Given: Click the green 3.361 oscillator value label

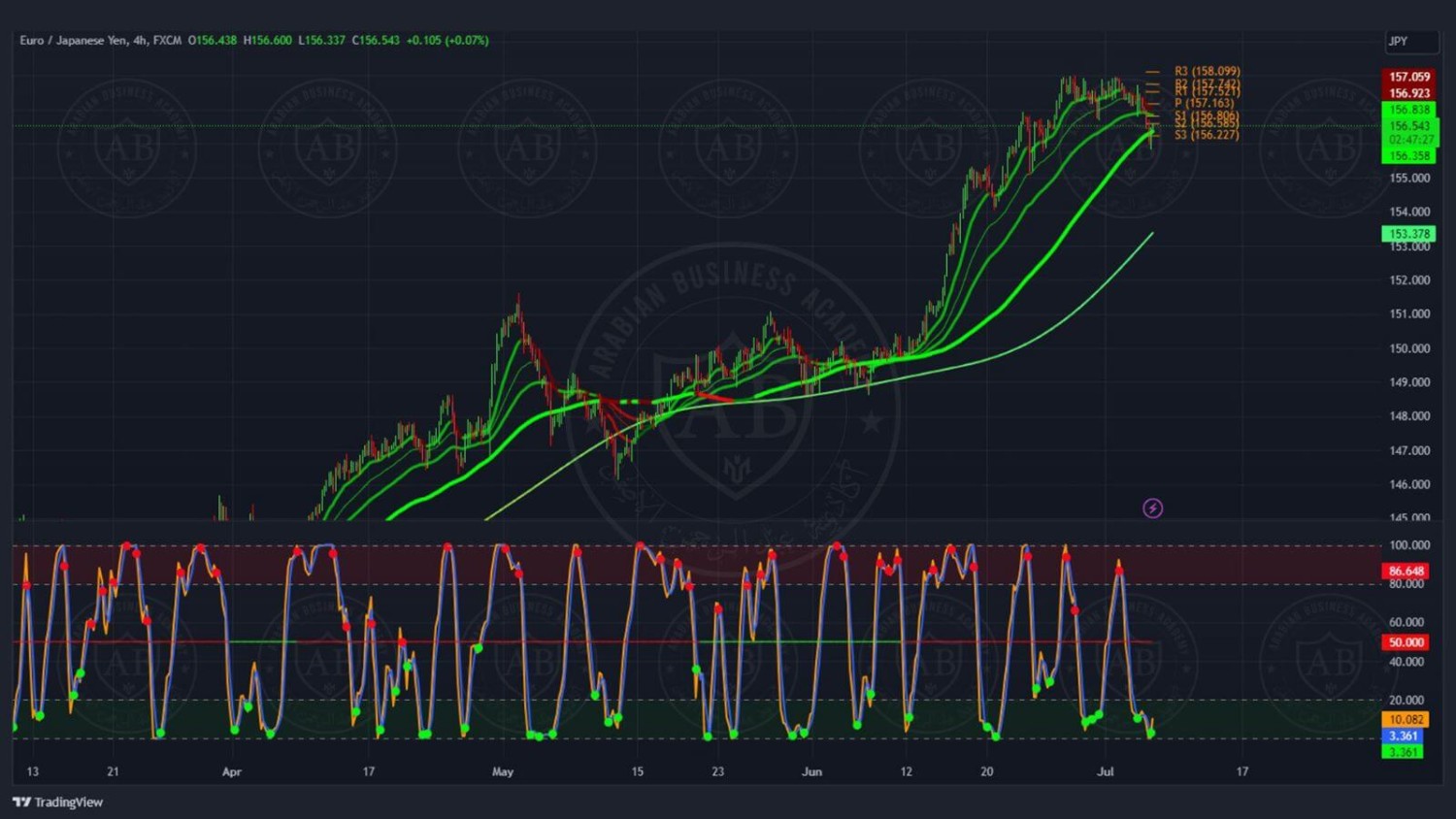Looking at the screenshot, I should click(1403, 752).
